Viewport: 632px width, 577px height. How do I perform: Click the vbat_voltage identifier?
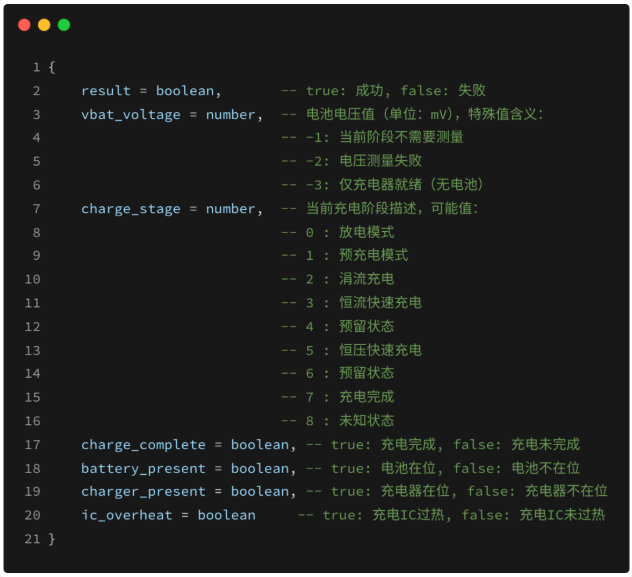(x=131, y=115)
